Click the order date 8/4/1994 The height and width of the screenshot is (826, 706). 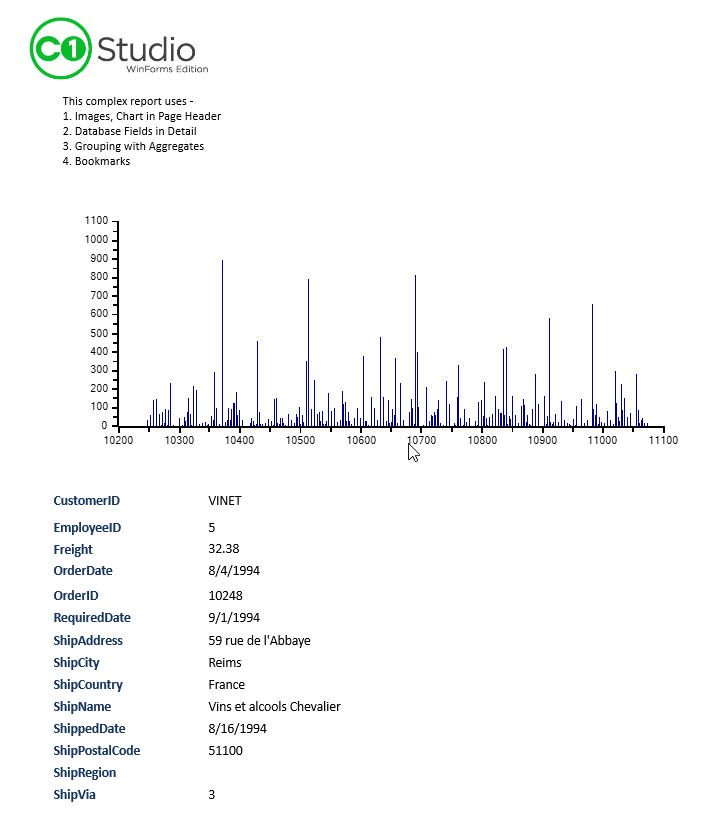[234, 571]
